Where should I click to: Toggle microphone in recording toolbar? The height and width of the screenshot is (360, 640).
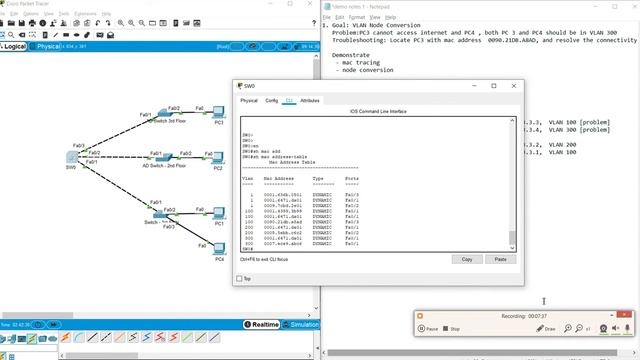[627, 328]
